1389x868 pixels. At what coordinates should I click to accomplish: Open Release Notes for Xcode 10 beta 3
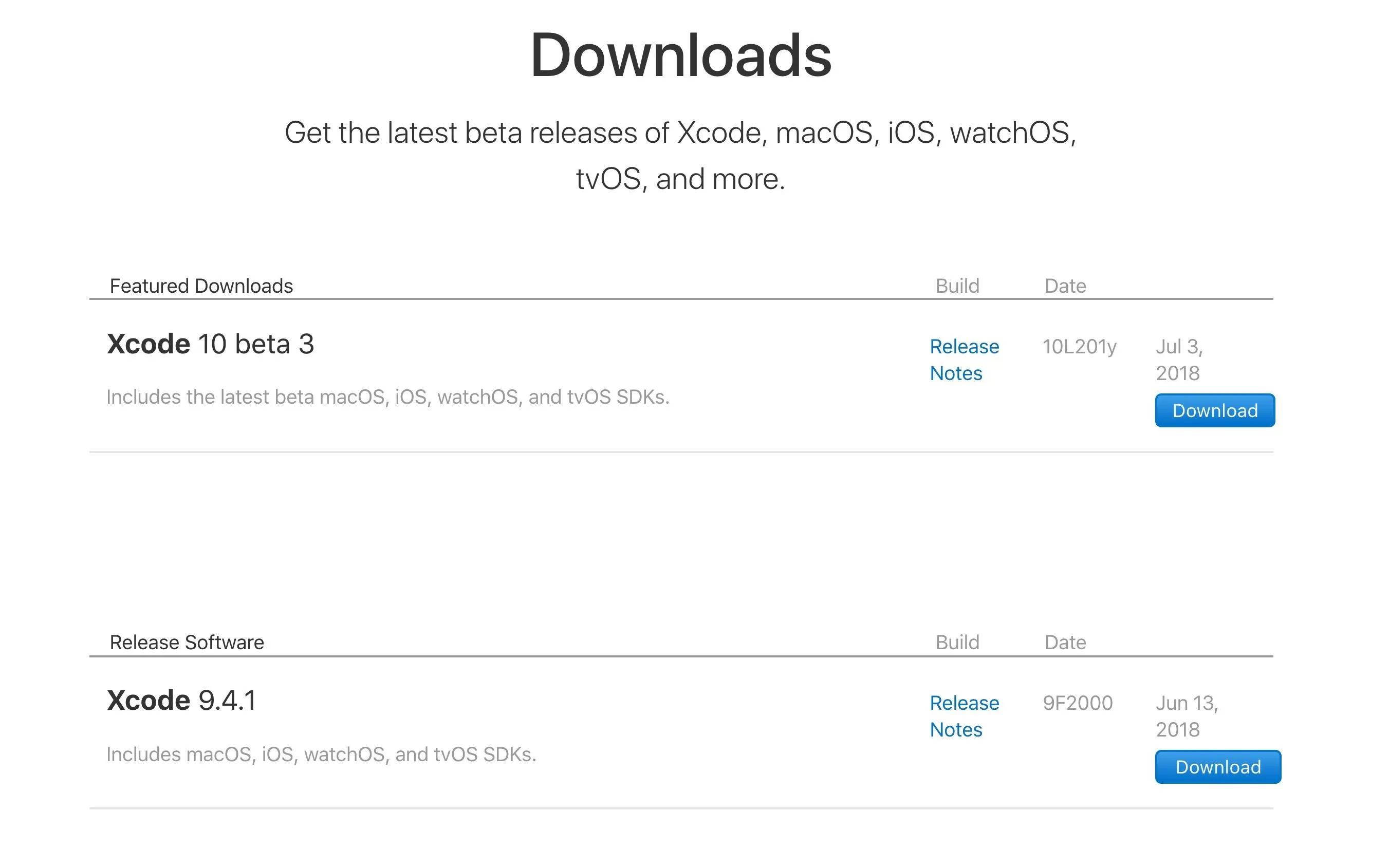click(964, 360)
